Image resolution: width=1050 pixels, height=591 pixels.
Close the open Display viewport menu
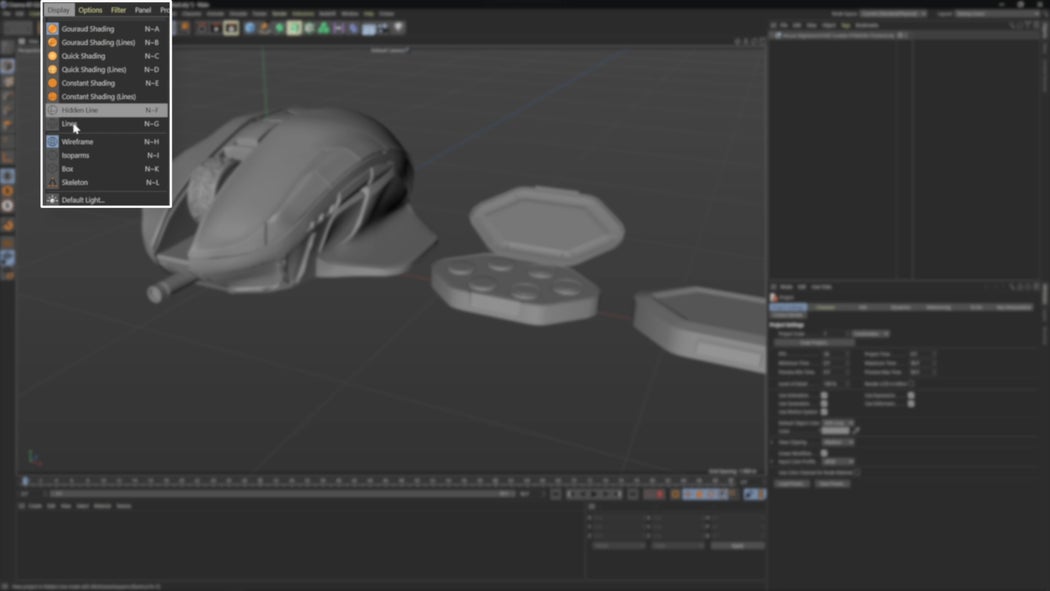[58, 10]
